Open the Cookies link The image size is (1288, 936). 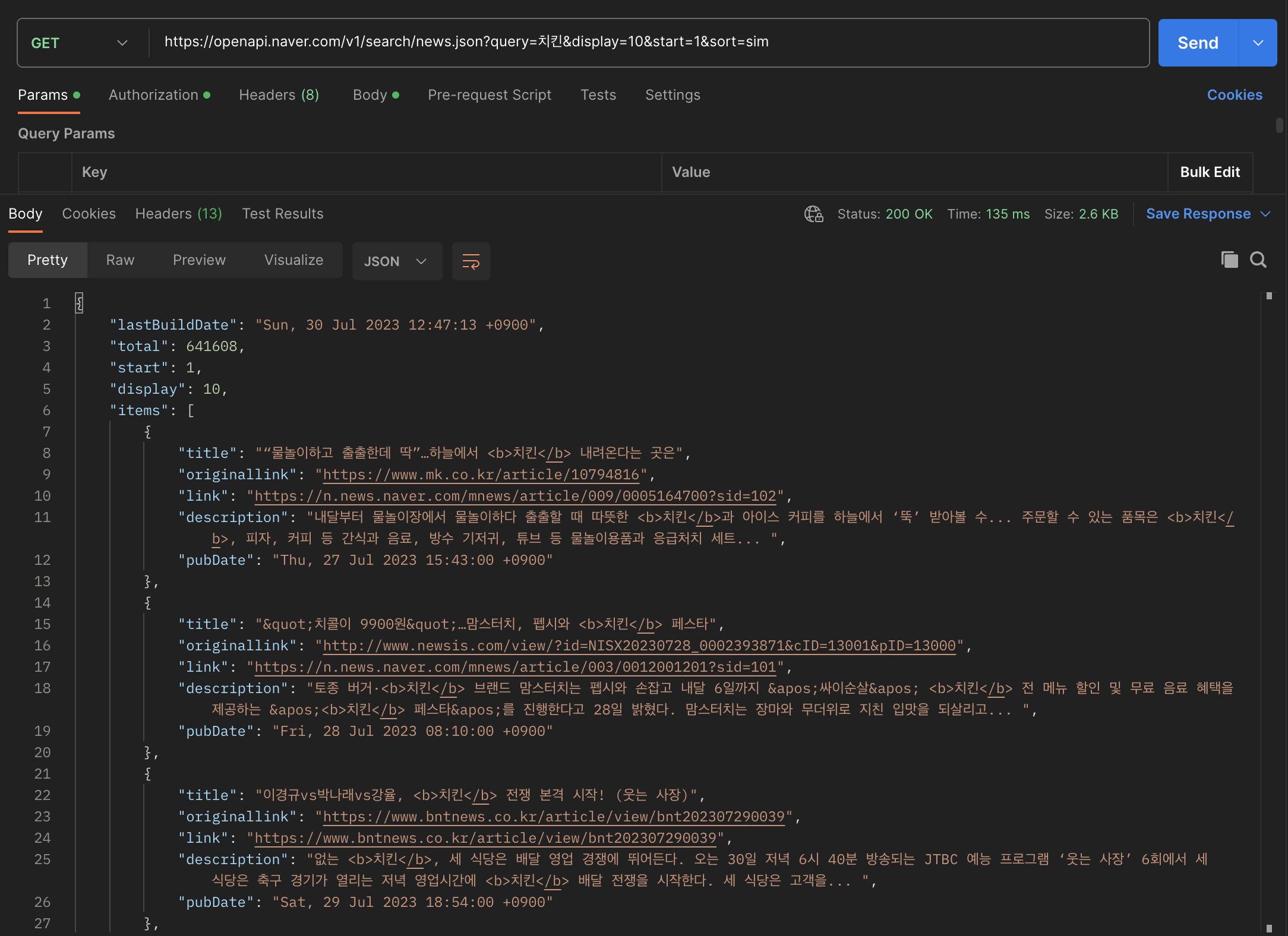(x=1235, y=95)
